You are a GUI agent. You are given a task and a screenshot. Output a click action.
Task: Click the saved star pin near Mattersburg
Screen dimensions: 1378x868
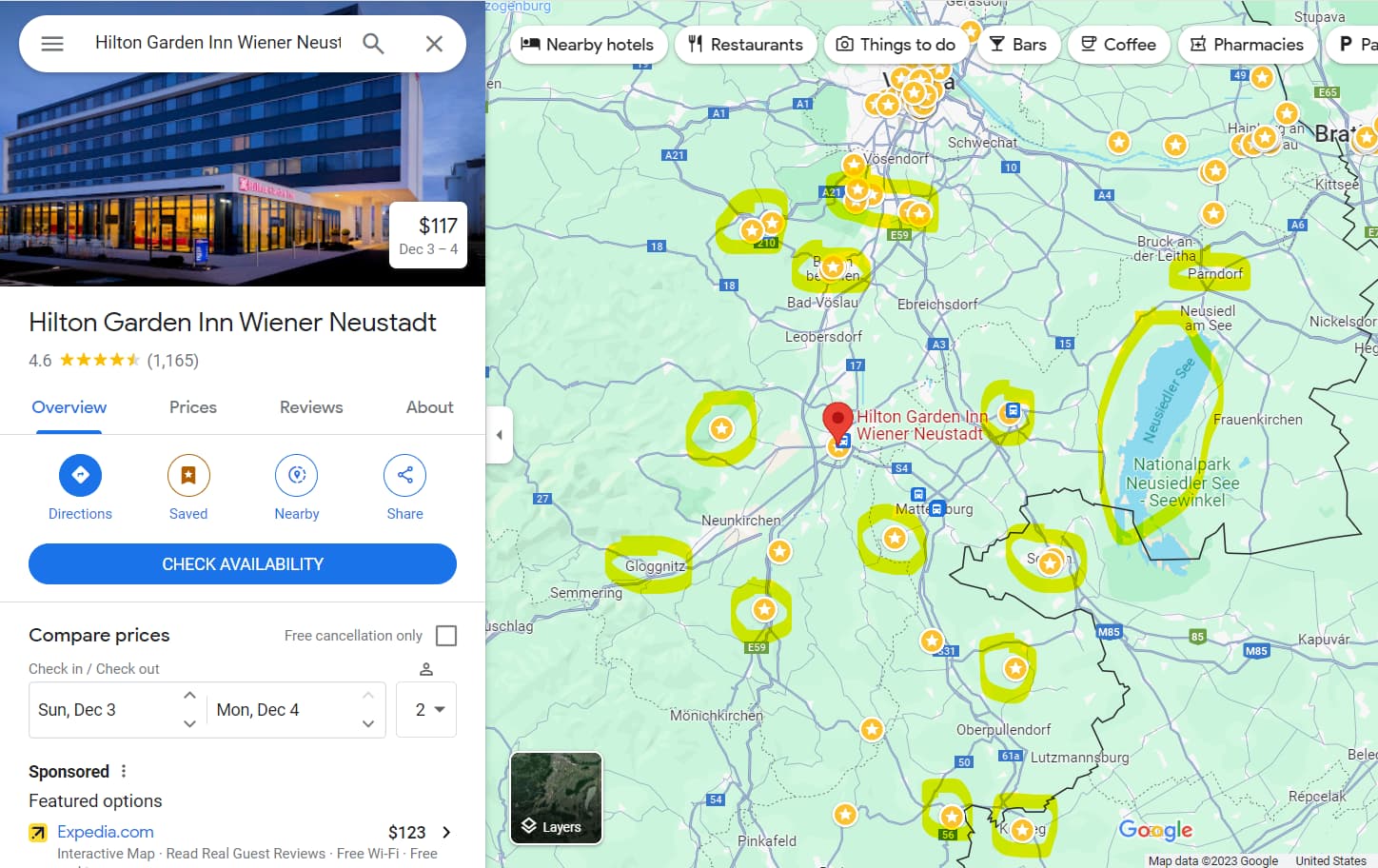click(x=895, y=539)
